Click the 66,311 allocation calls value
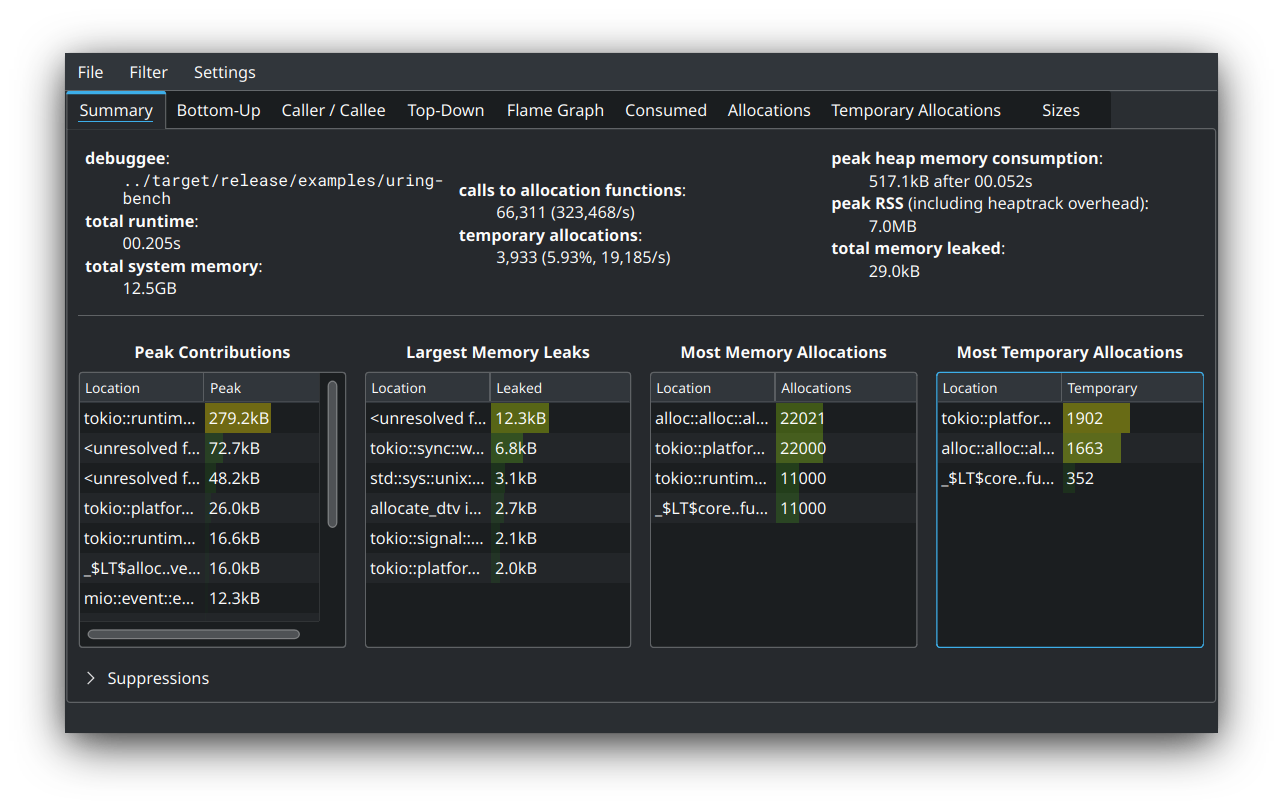Viewport: 1283px width, 810px height. tap(565, 212)
